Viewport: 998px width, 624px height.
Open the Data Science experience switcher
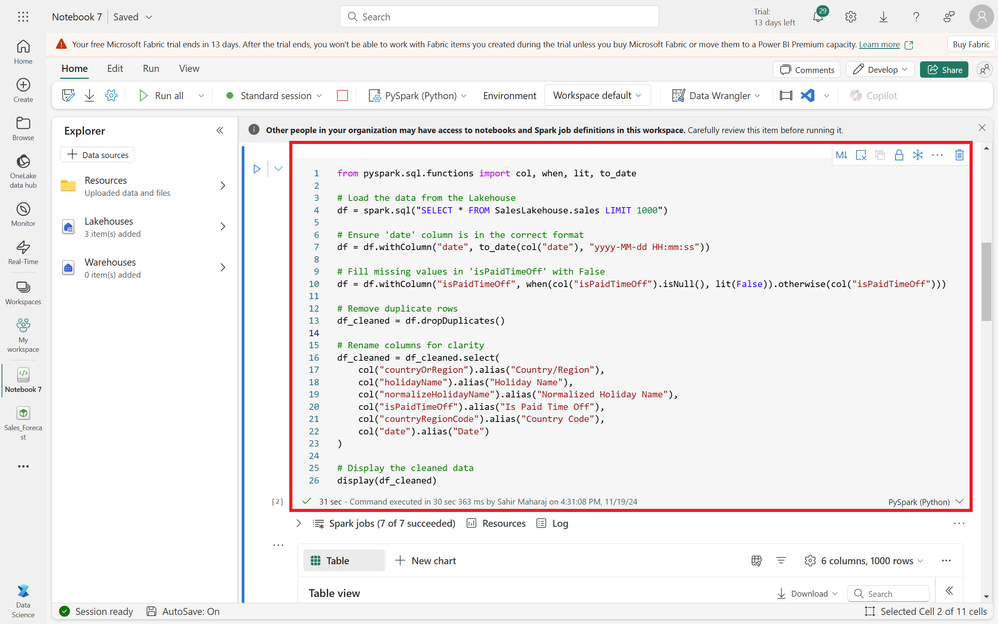click(x=23, y=600)
